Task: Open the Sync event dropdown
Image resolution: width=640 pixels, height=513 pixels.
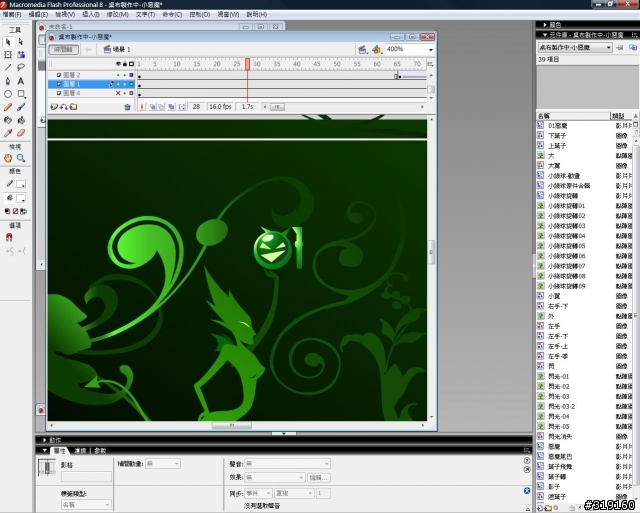Action: pos(258,493)
